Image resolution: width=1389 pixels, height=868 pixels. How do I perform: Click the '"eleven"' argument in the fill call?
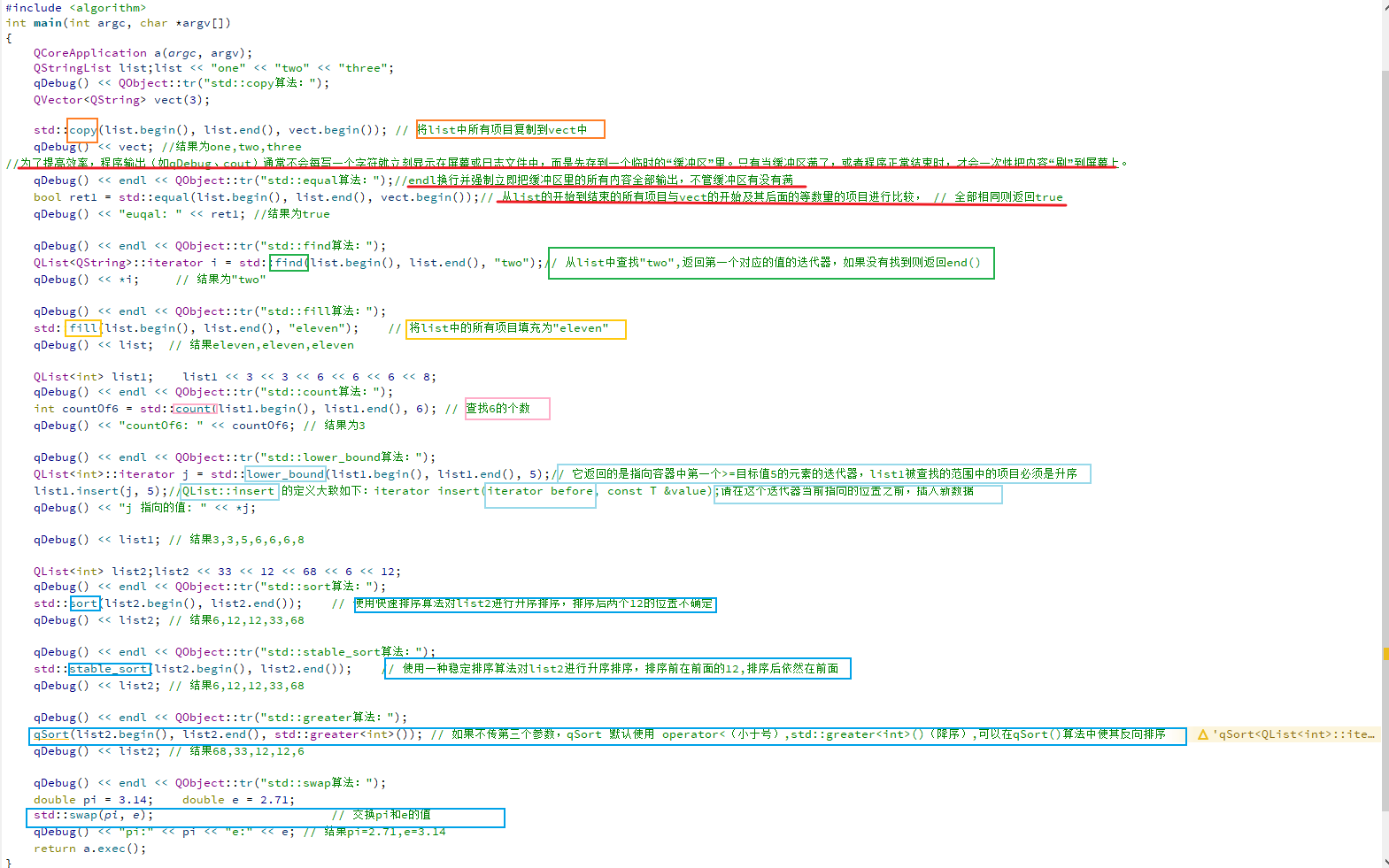tap(317, 328)
